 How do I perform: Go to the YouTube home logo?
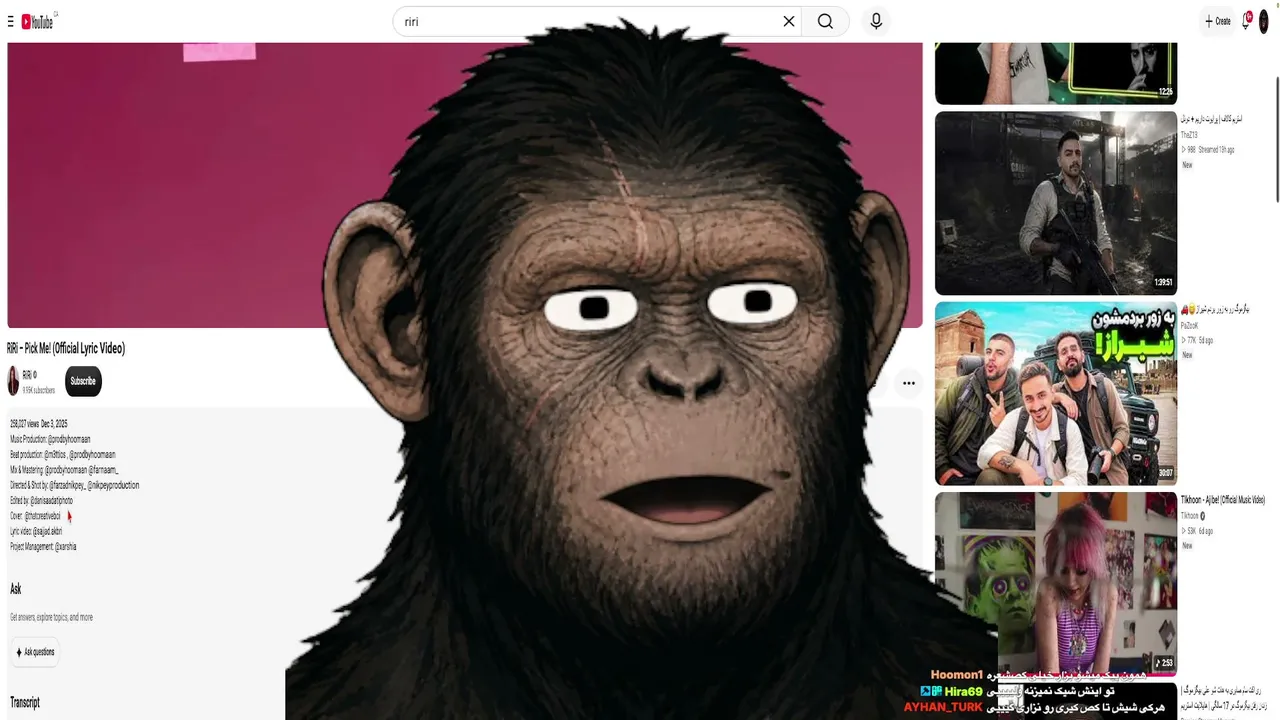[x=38, y=21]
